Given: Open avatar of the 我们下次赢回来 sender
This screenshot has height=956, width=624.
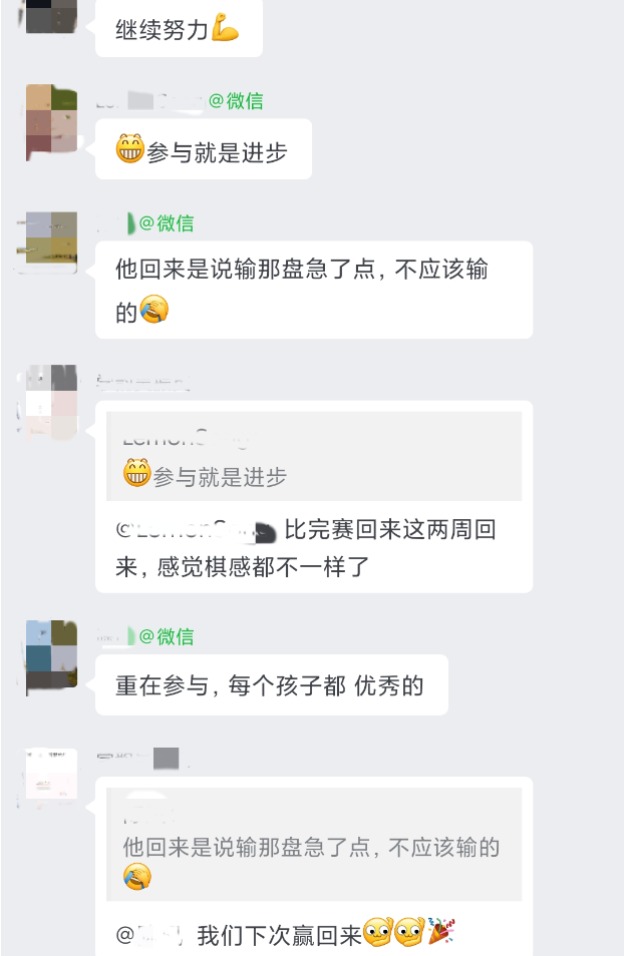Looking at the screenshot, I should (51, 776).
